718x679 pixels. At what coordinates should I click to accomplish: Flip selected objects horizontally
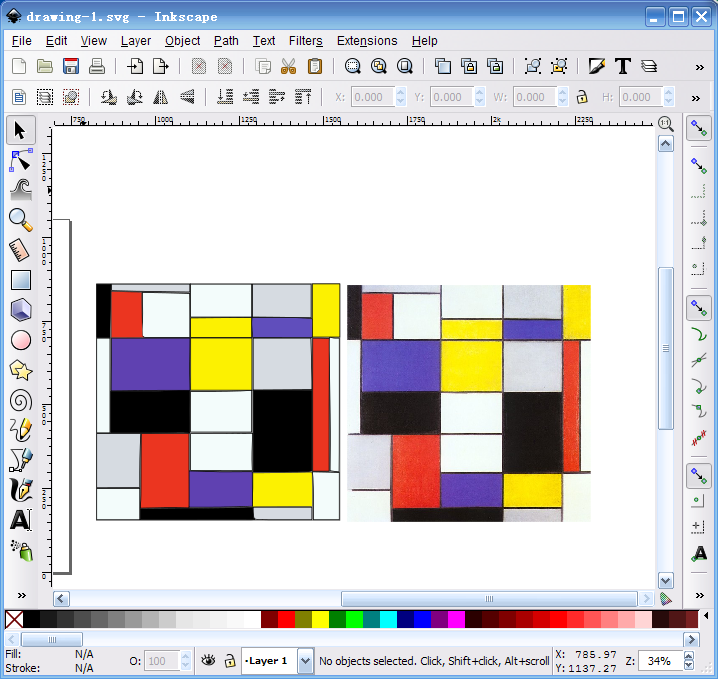click(x=161, y=97)
